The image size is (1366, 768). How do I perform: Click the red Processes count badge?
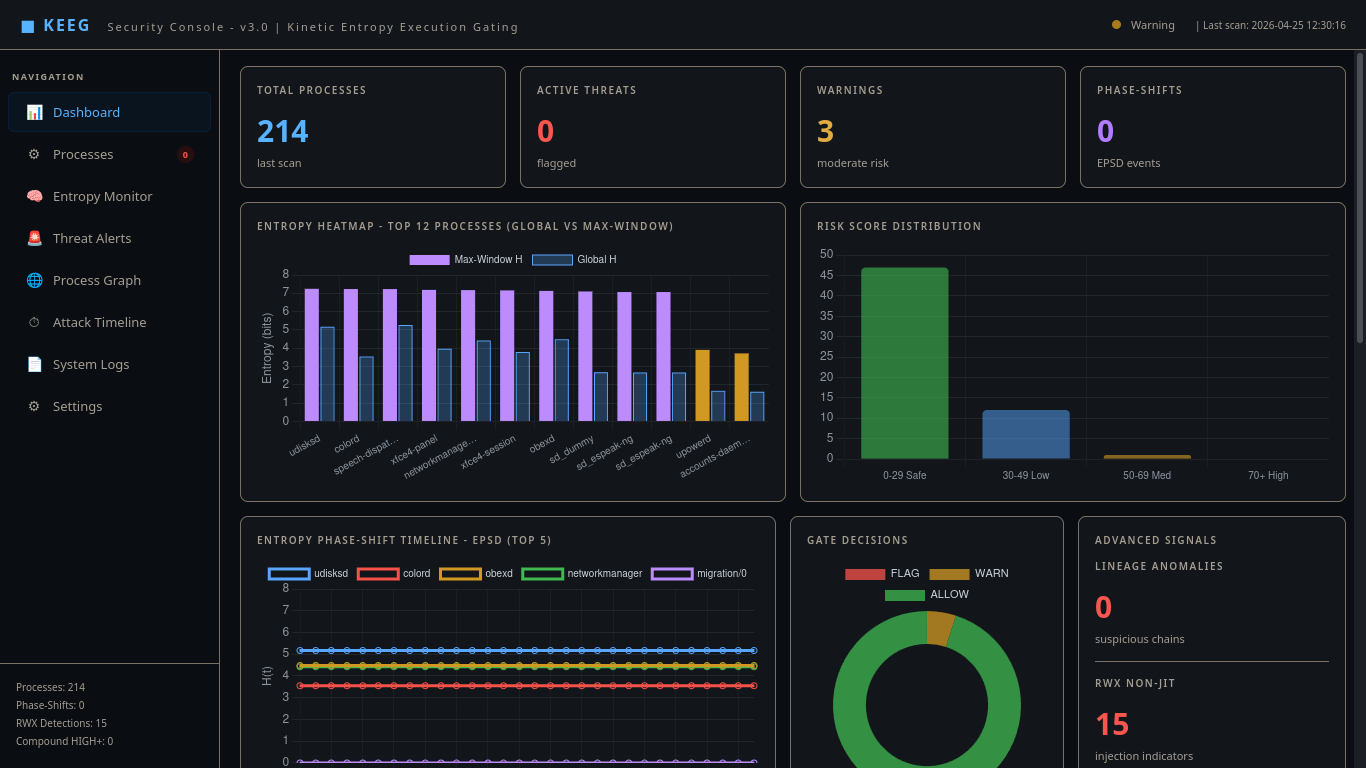[185, 154]
